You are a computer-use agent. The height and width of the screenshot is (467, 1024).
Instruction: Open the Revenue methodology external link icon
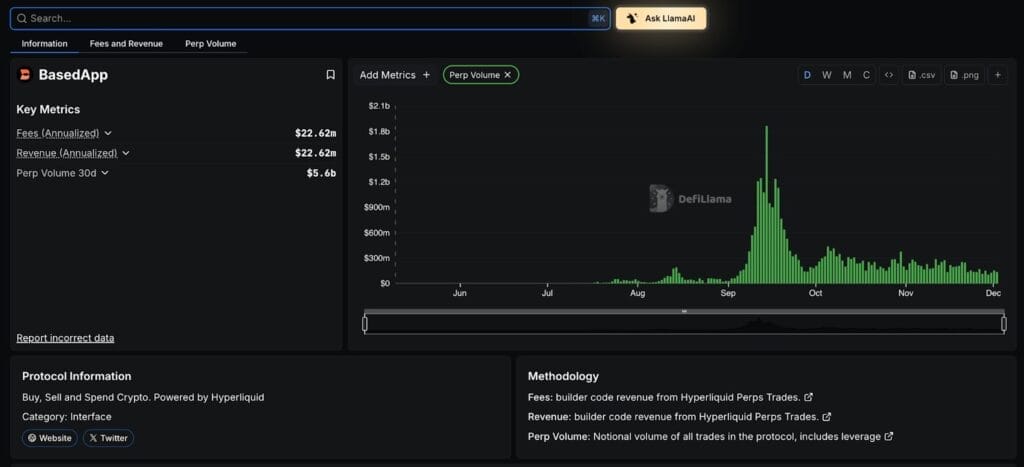tap(827, 417)
